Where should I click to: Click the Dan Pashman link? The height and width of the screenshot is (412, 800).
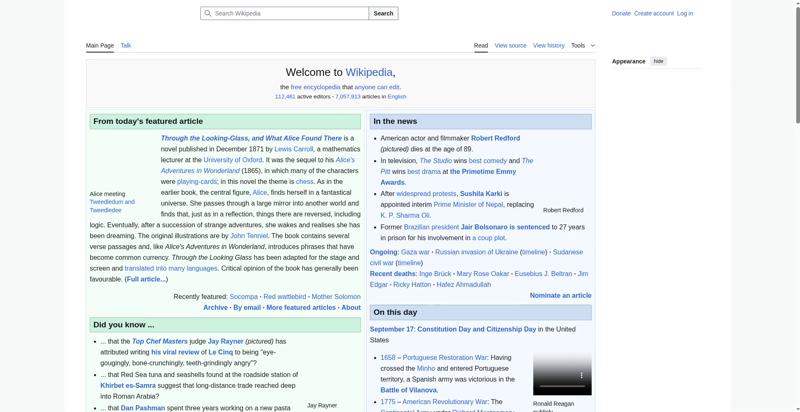tap(143, 408)
